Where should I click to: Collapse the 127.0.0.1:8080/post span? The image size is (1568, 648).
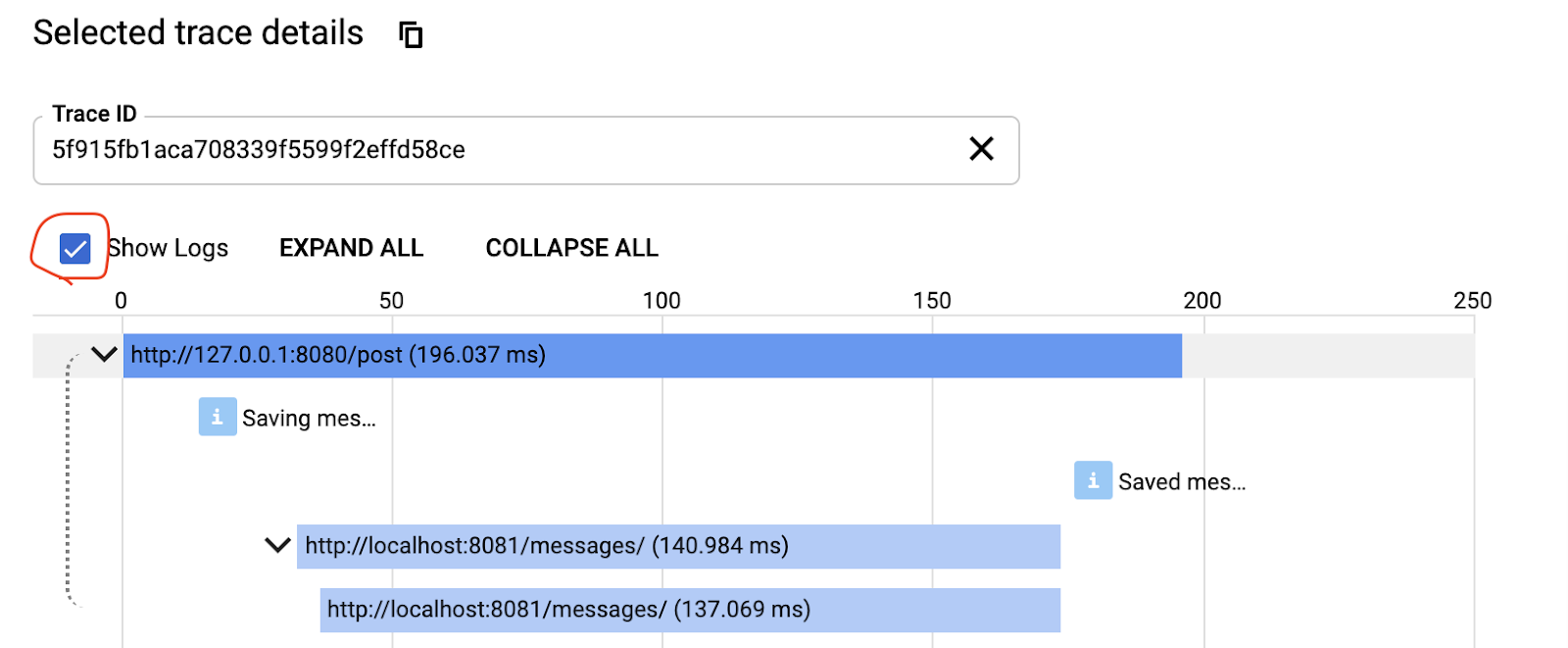tap(104, 355)
